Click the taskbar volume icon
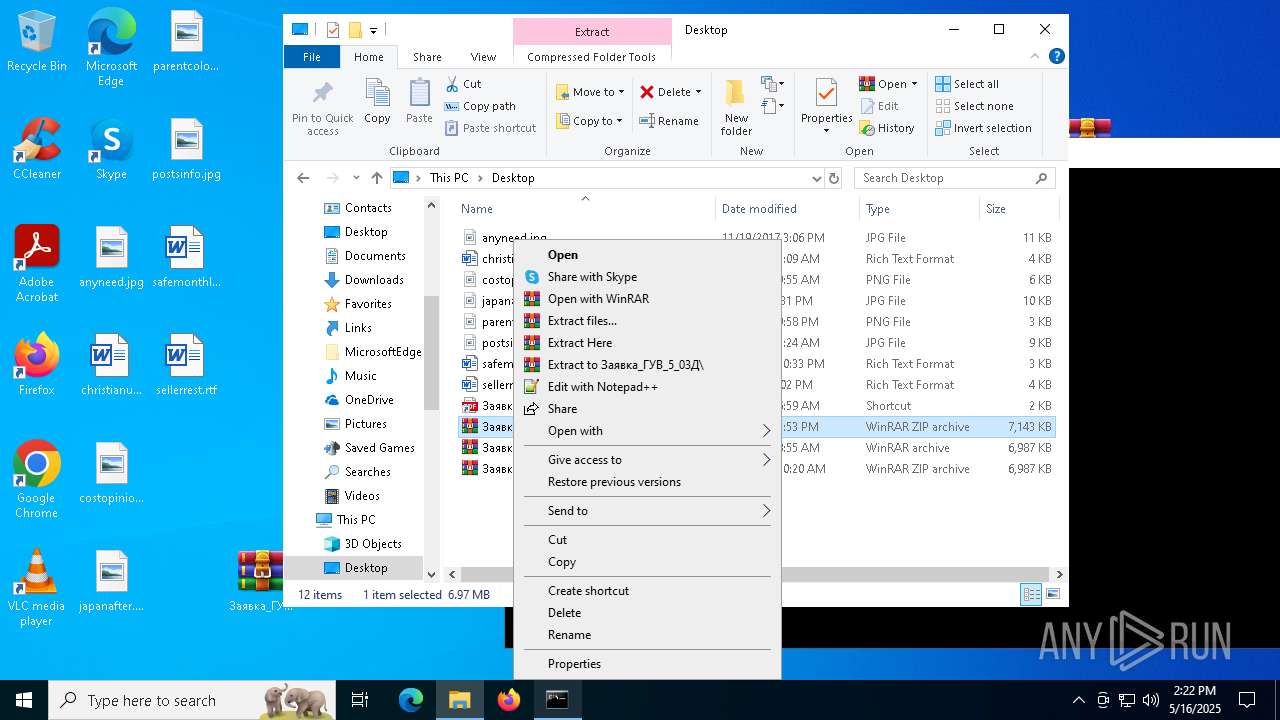 coord(1150,700)
